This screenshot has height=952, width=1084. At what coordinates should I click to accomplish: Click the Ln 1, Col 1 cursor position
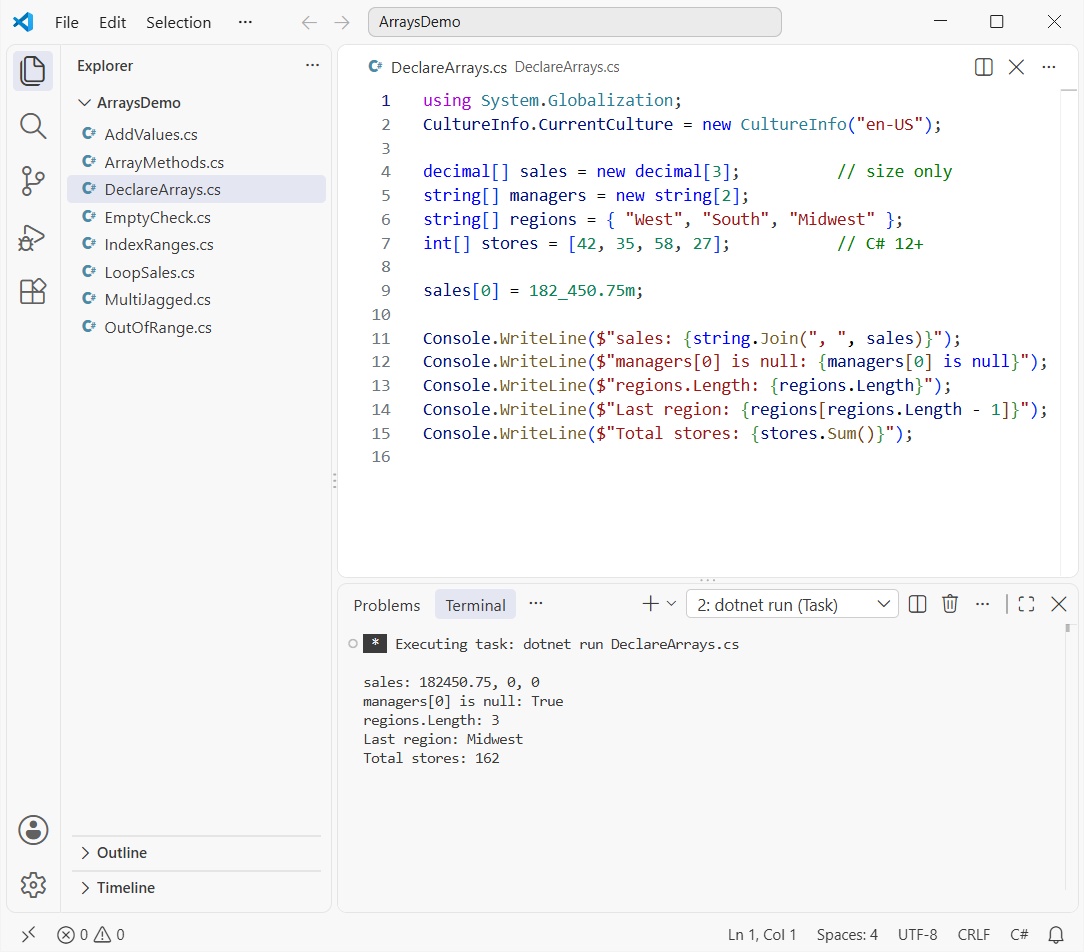pos(761,935)
